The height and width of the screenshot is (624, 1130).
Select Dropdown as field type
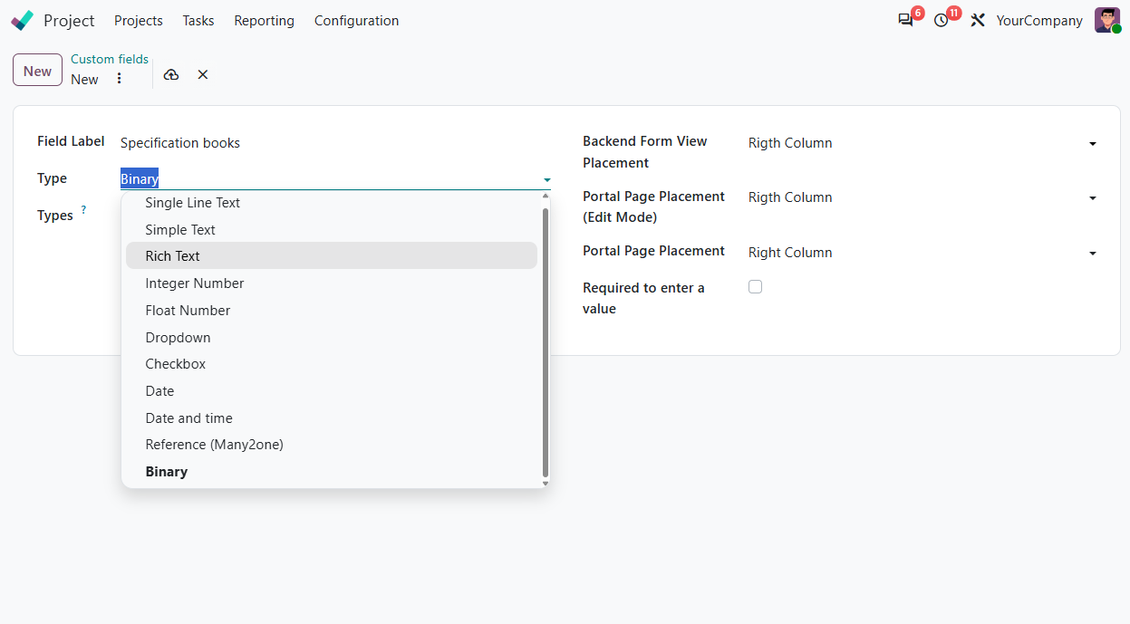click(x=332, y=337)
